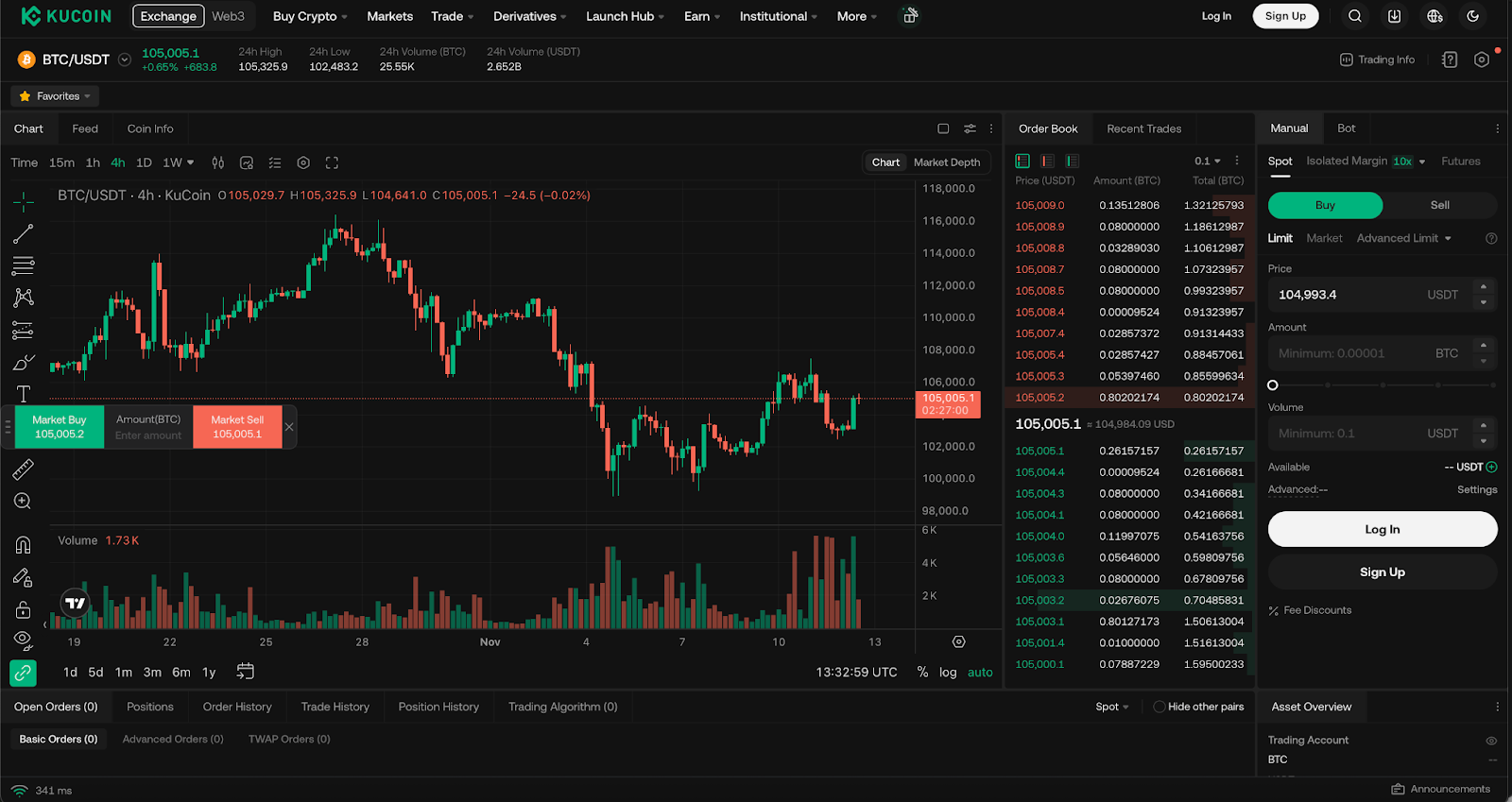Expand the Favorites dropdown
The width and height of the screenshot is (1512, 802).
coord(55,96)
